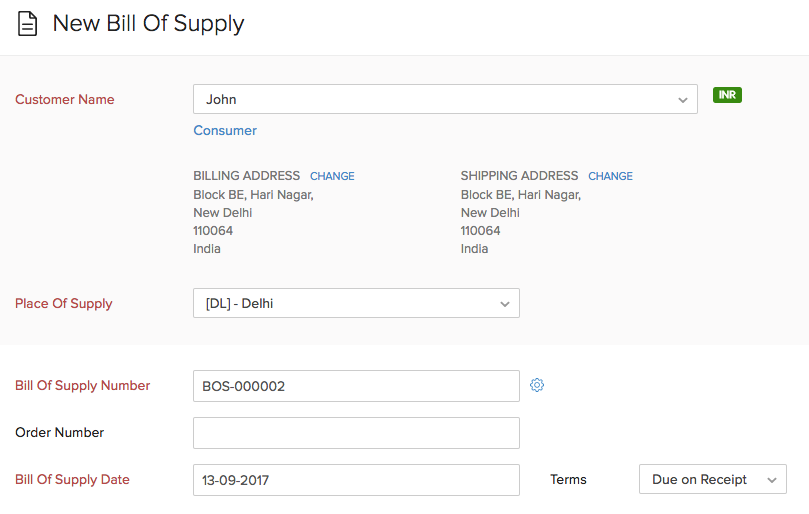Focus the Bill Of Supply Number field
The image size is (809, 514).
click(x=356, y=386)
